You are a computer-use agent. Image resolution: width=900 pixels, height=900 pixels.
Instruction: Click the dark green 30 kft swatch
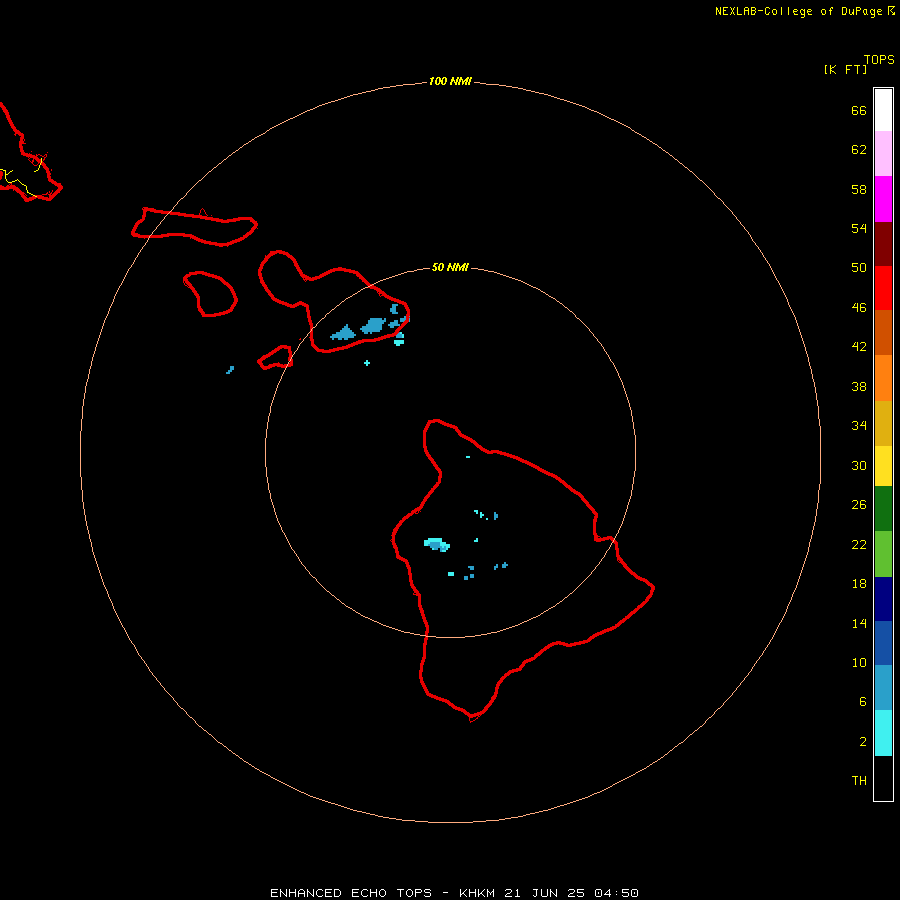coord(883,509)
